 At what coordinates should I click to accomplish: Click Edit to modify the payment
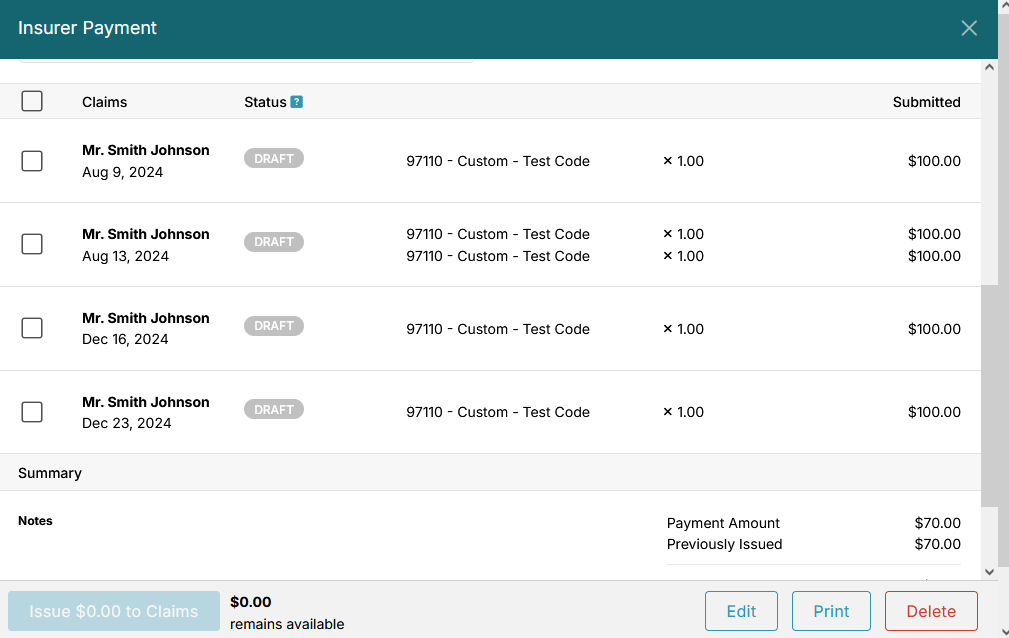coord(741,610)
